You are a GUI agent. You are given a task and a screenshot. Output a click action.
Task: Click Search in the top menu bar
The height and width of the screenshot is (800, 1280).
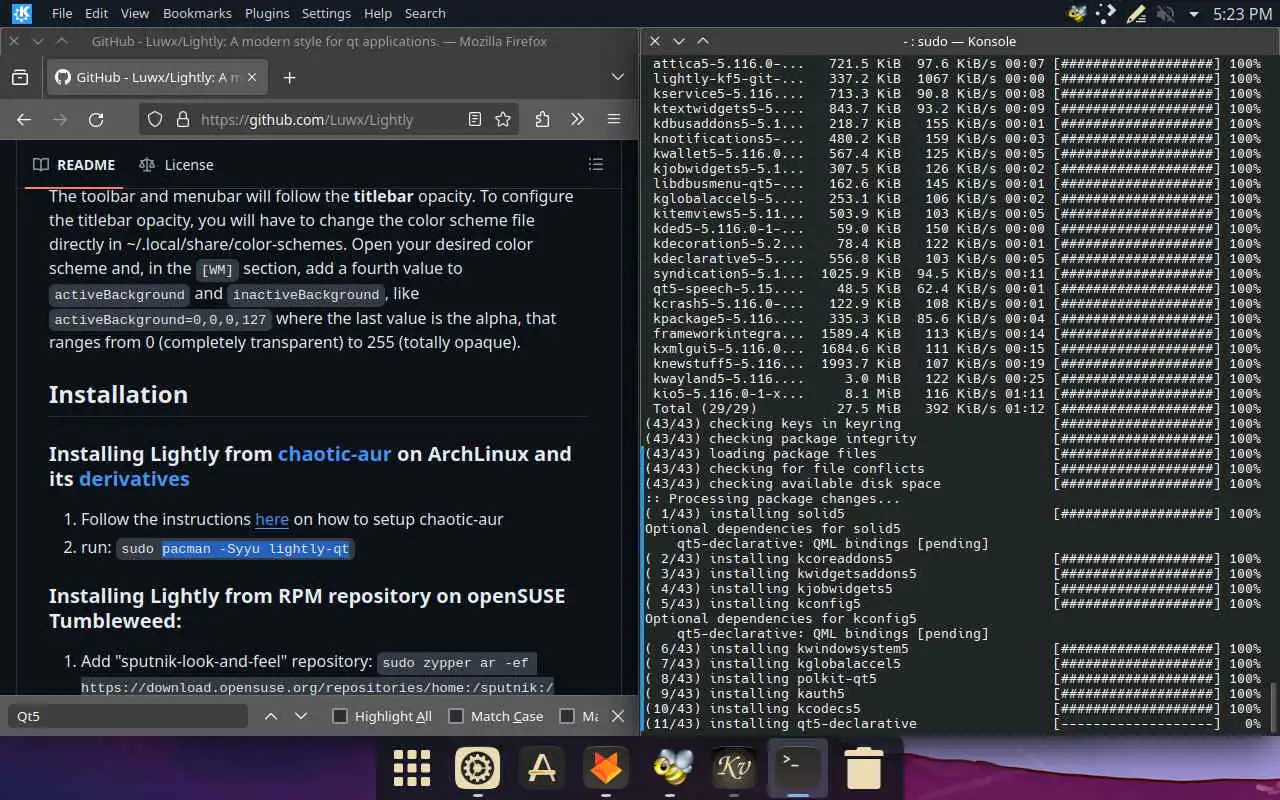(425, 14)
